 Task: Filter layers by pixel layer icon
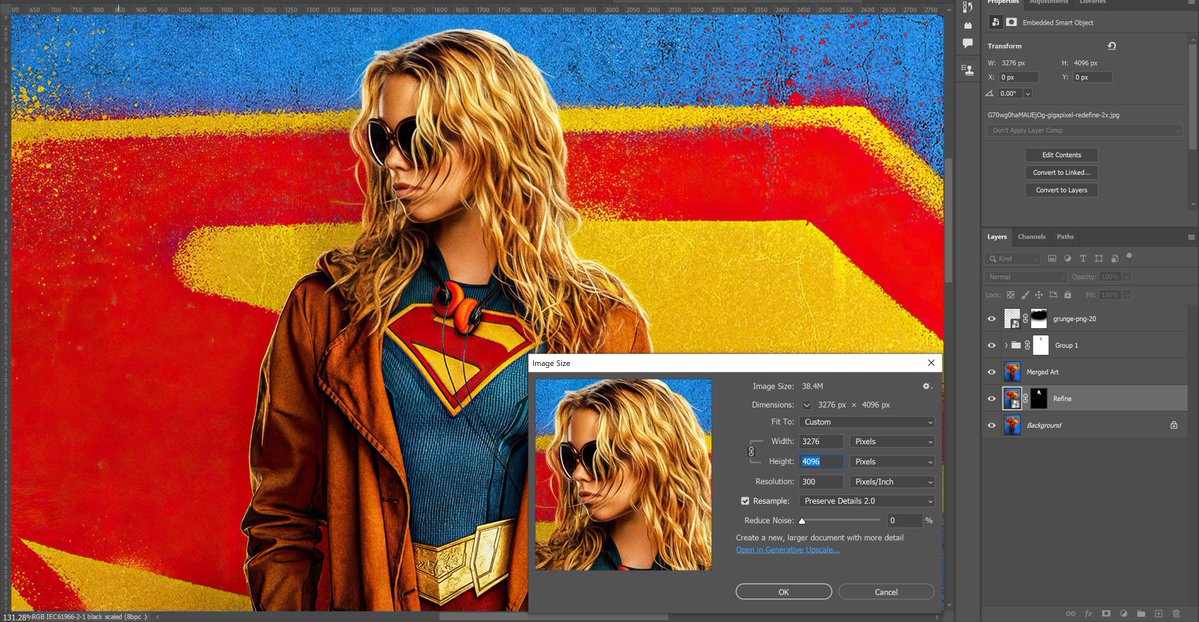click(1051, 259)
